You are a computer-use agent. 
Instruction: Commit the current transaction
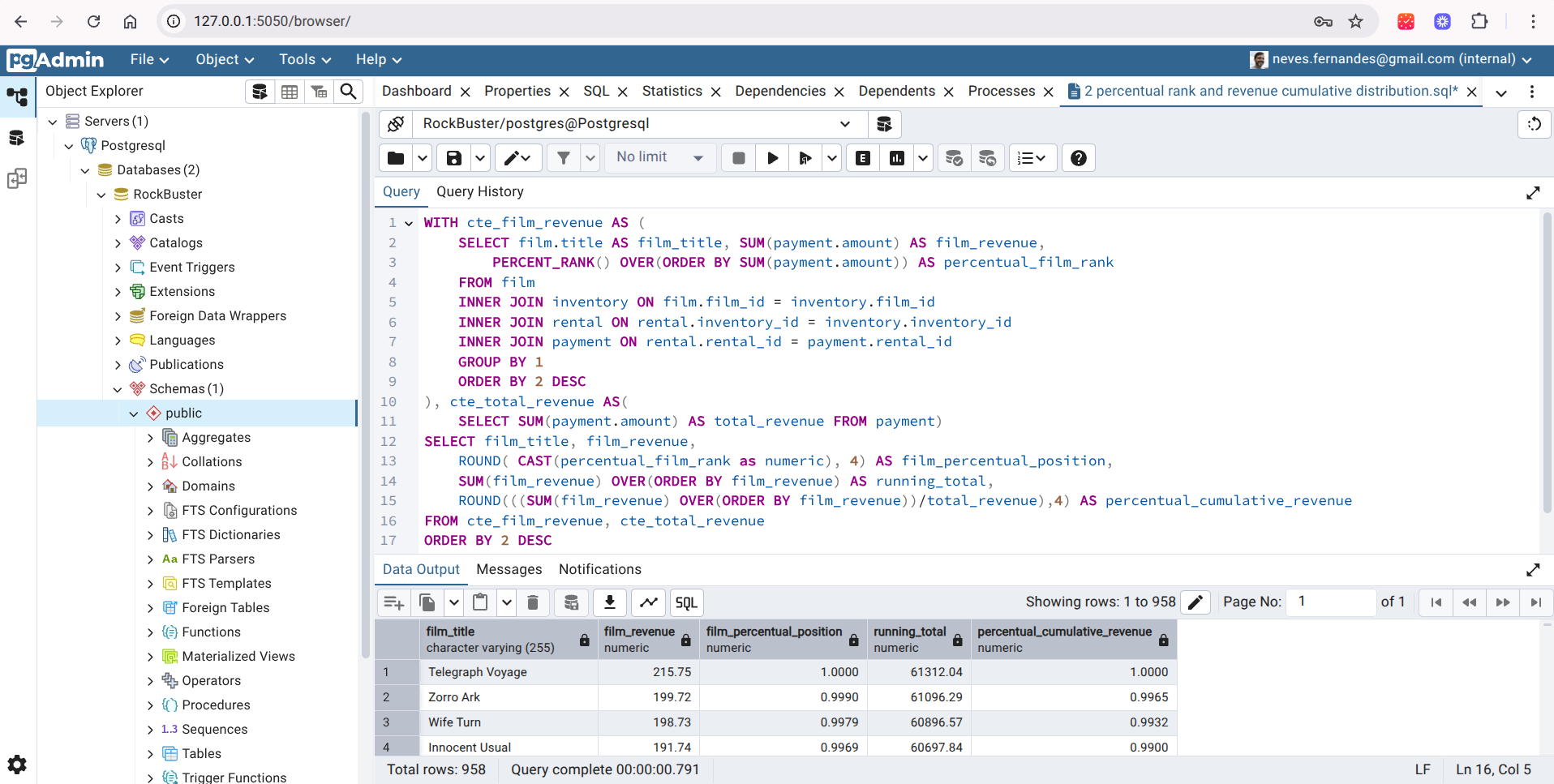954,157
